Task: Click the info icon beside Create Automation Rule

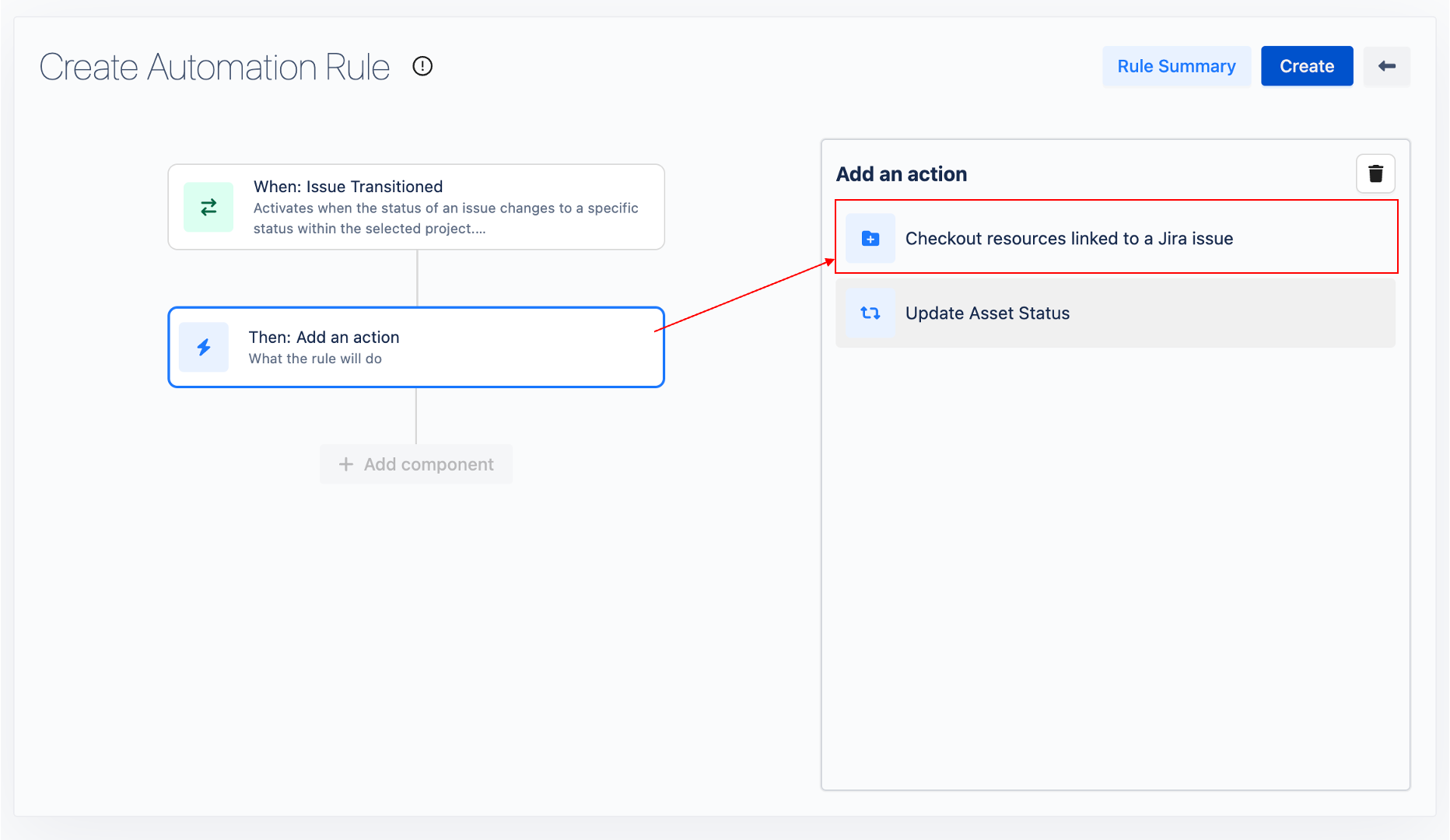Action: pyautogui.click(x=422, y=66)
